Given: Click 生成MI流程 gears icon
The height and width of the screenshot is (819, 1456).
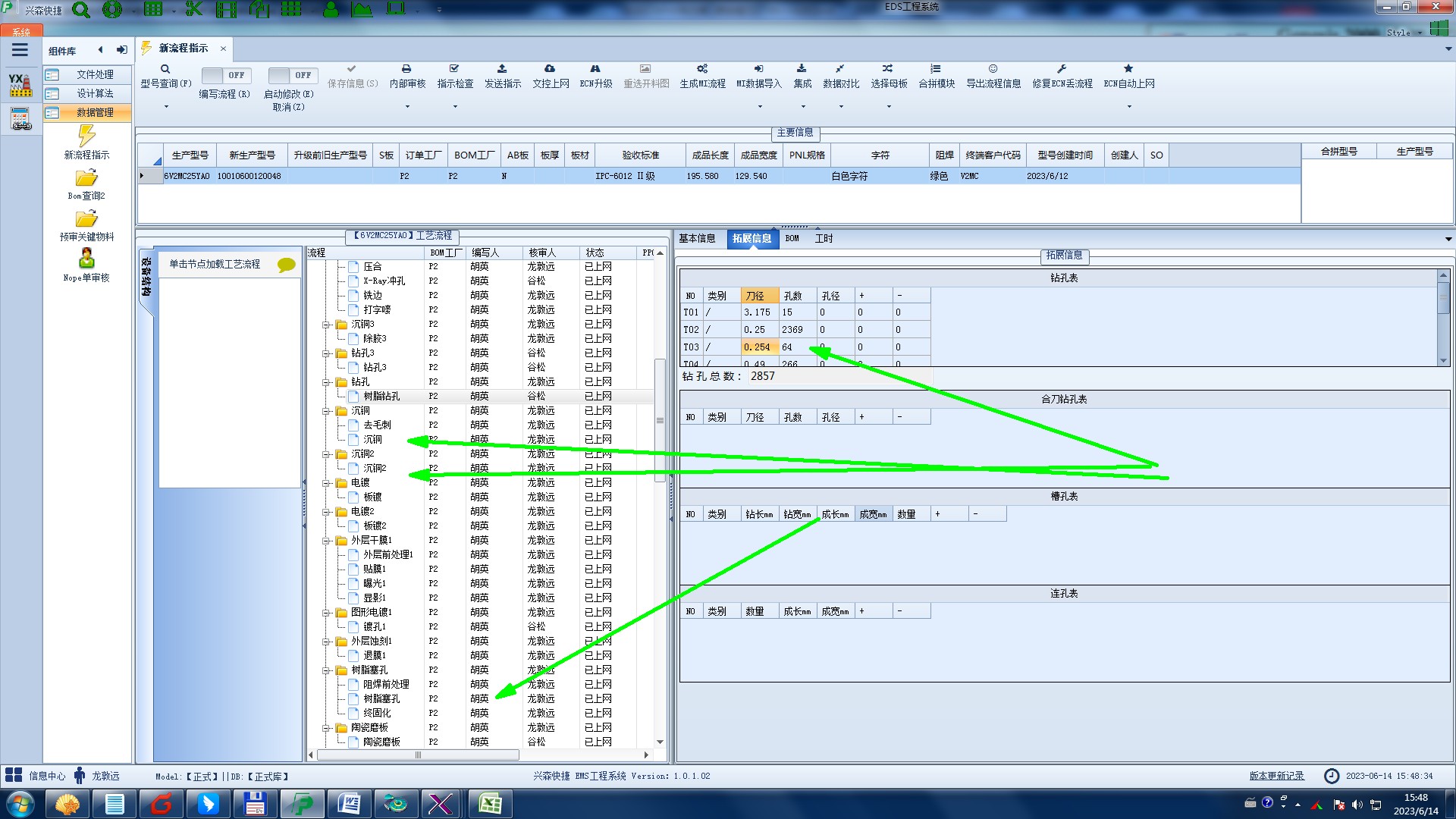Looking at the screenshot, I should [702, 69].
